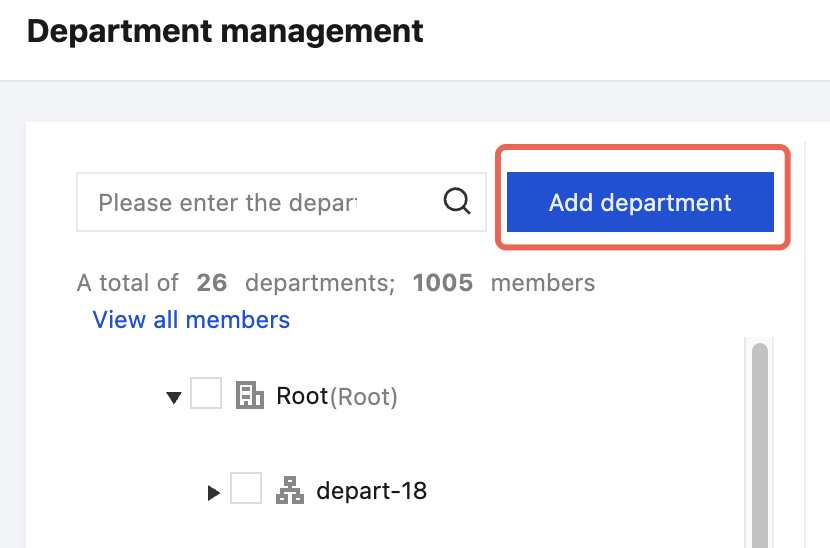
Task: Open the View all members link
Action: coord(191,320)
